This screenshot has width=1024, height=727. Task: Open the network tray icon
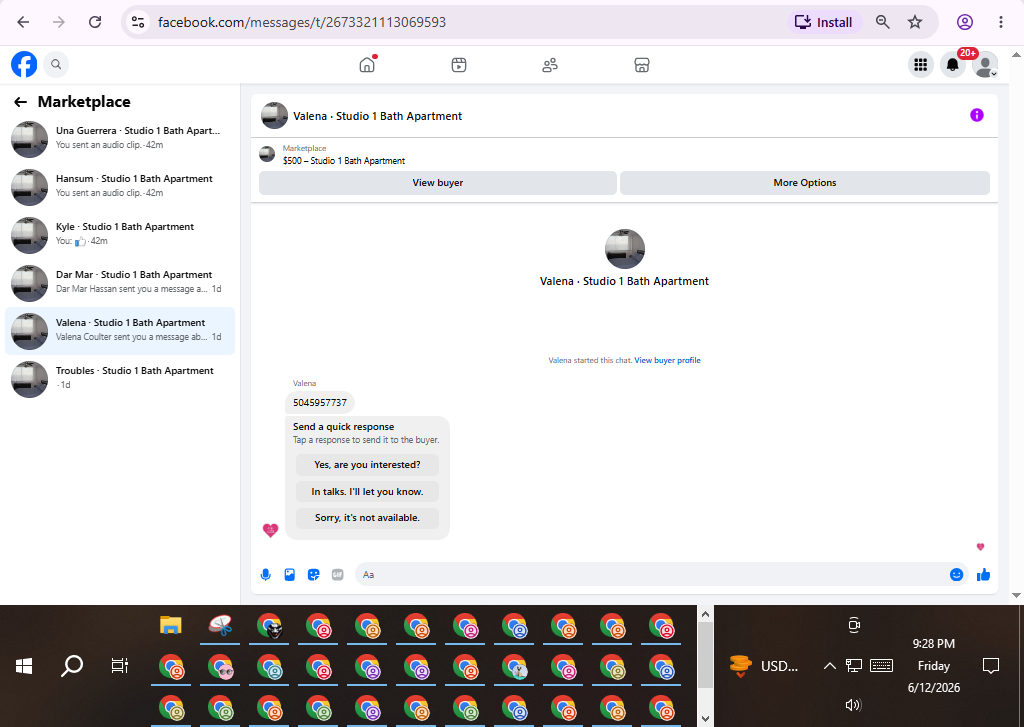tap(854, 666)
